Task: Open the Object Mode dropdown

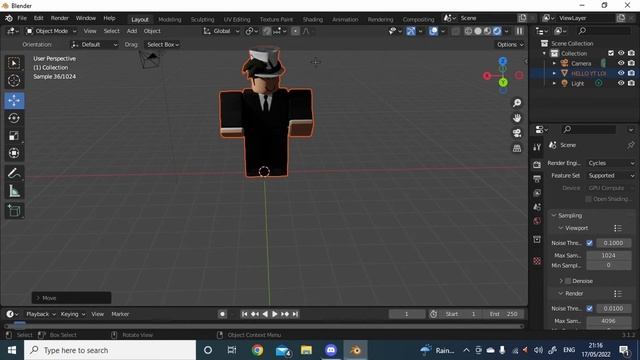Action: 51,31
